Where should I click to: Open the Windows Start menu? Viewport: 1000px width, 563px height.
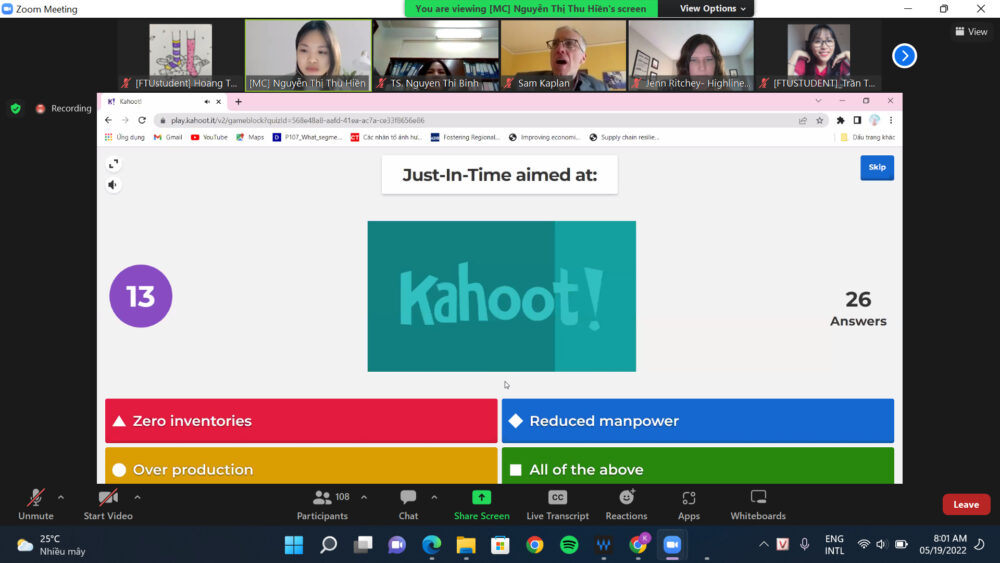[x=294, y=545]
